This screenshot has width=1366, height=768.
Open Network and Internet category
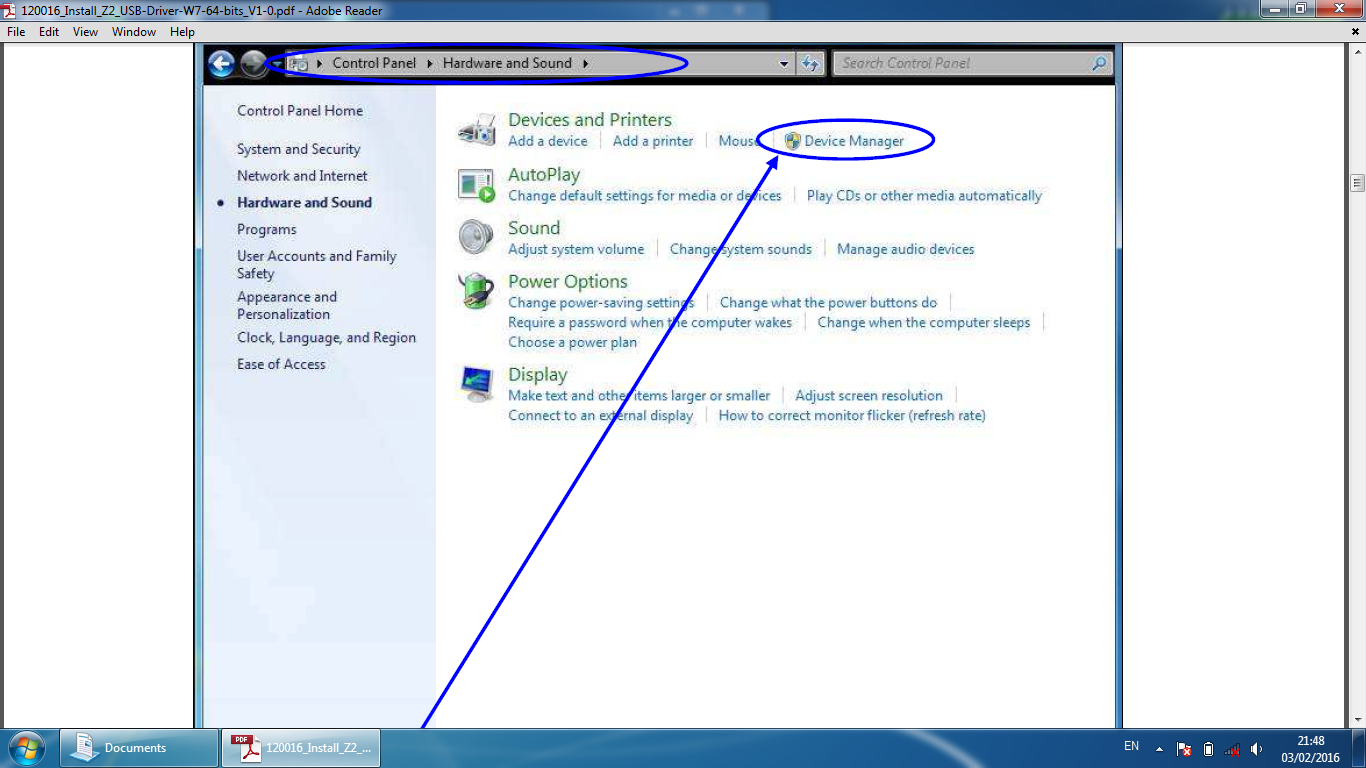point(302,176)
